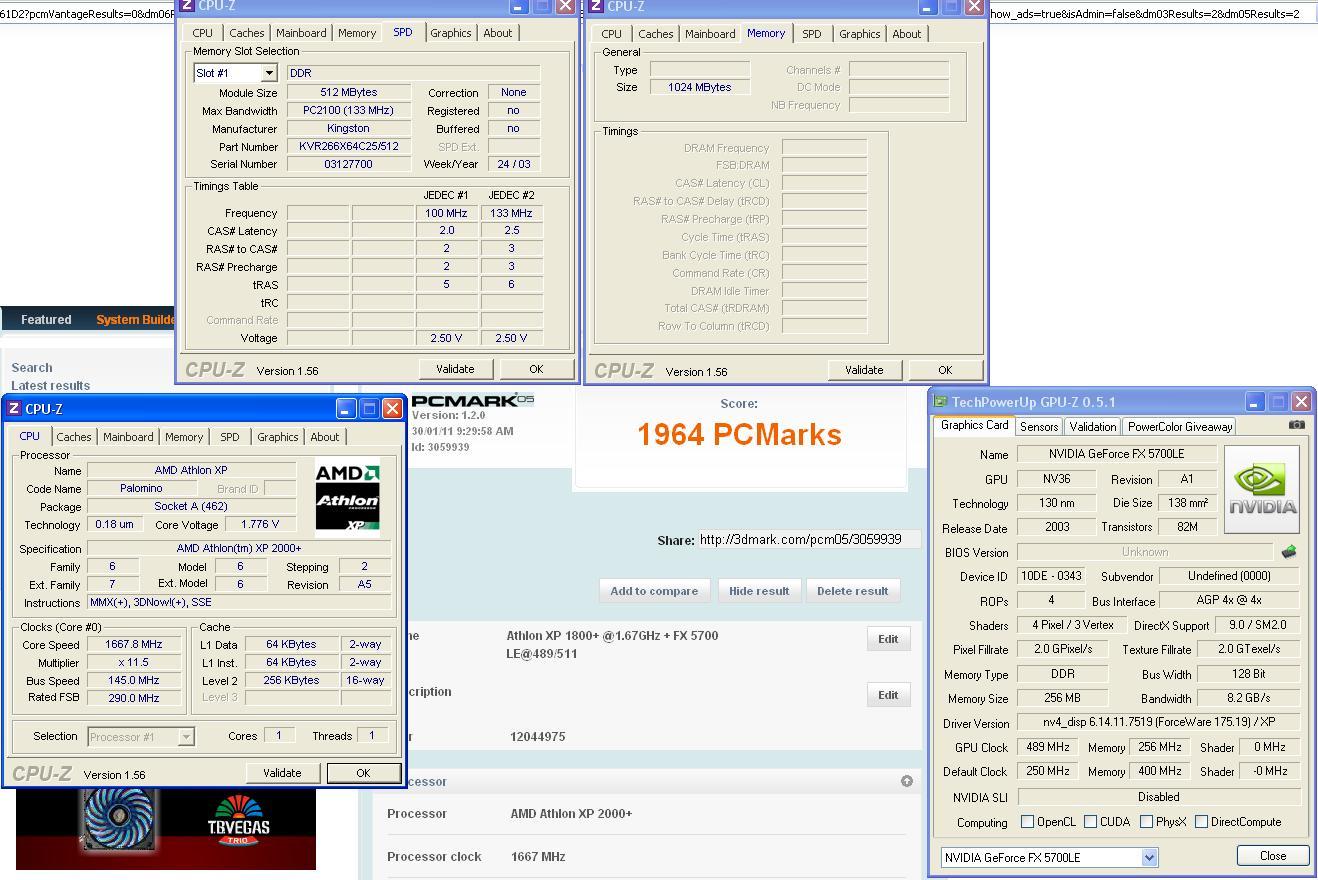The width and height of the screenshot is (1318, 880).
Task: Click Validate in the CPU-Z Processor window
Action: click(282, 773)
